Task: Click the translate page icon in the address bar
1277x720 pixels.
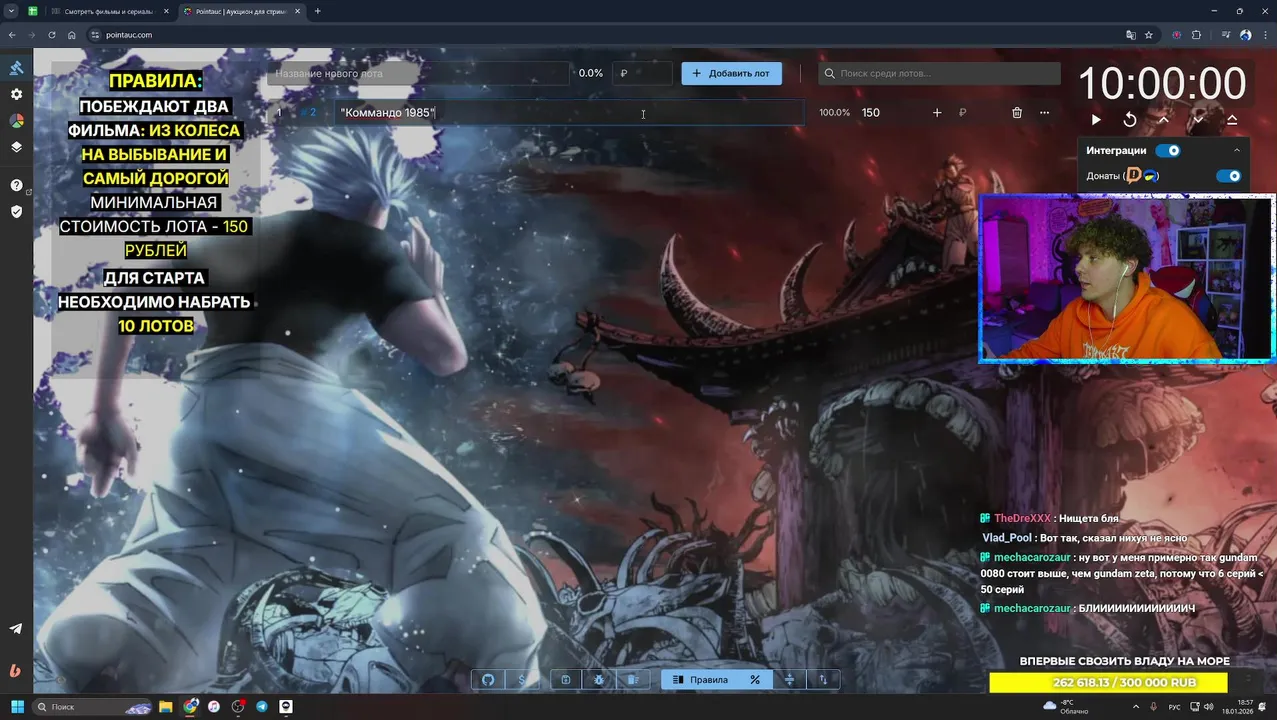Action: coord(1131,35)
